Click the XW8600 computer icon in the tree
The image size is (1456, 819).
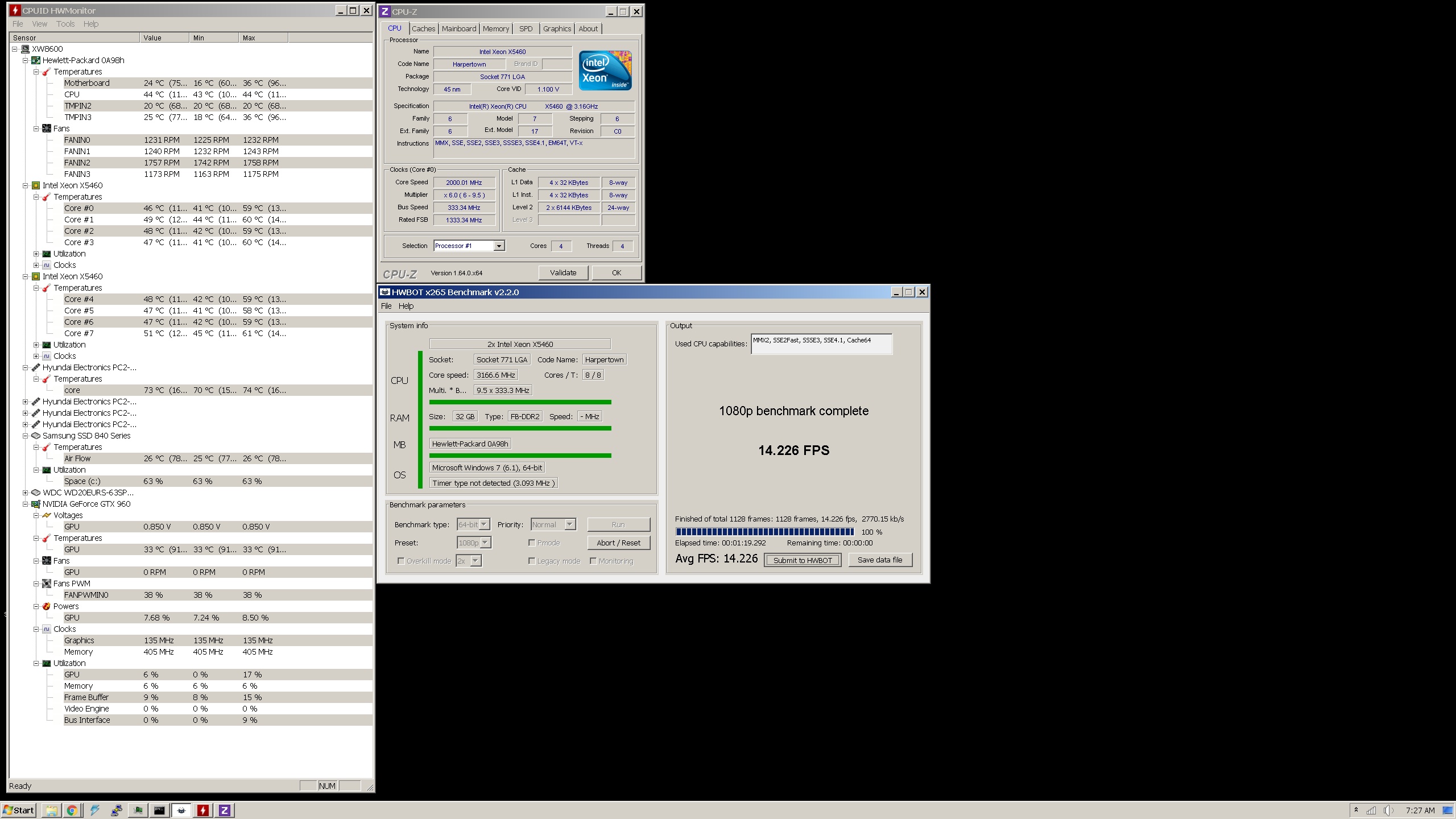pos(25,49)
